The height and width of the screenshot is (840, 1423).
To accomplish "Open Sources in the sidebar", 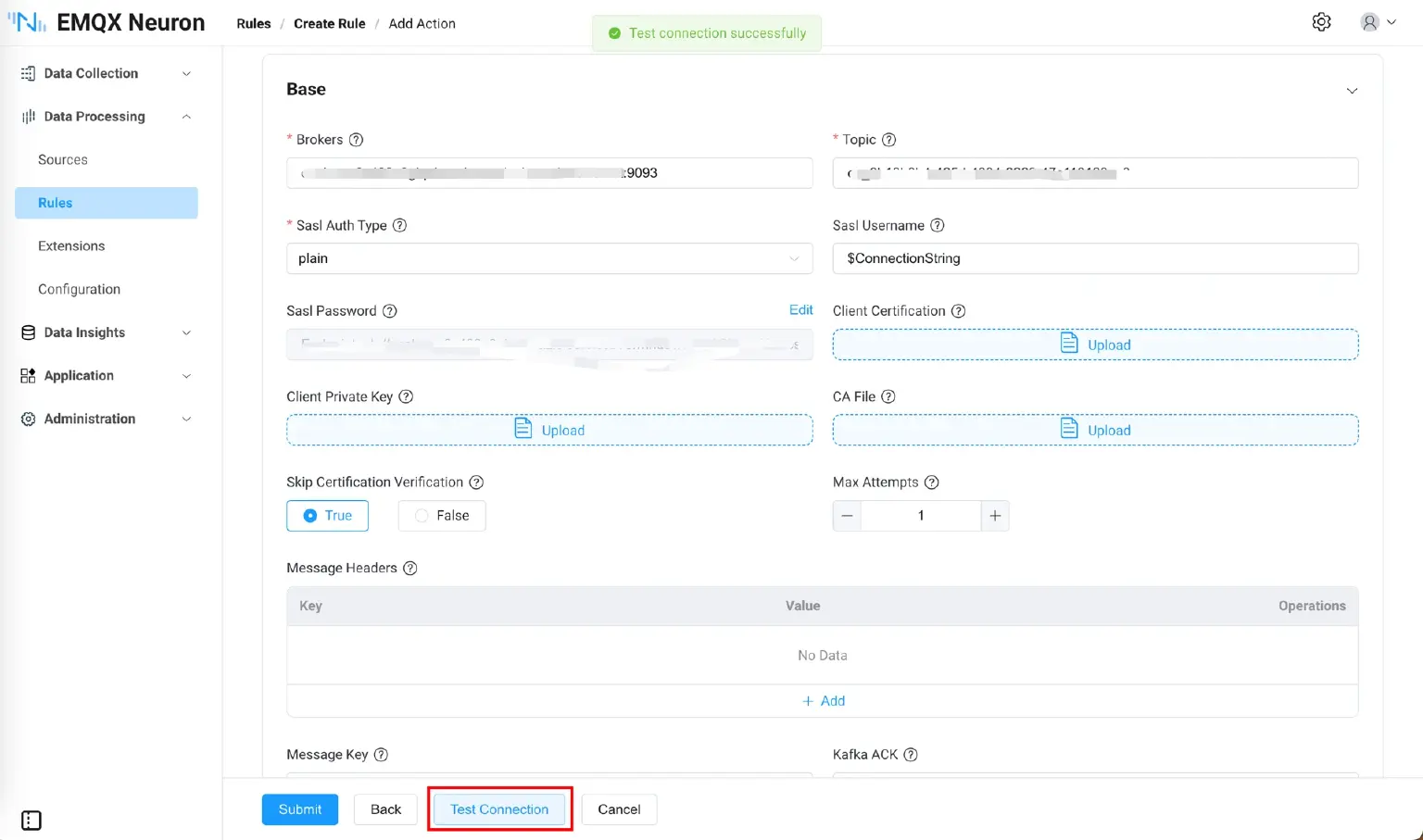I will point(63,159).
